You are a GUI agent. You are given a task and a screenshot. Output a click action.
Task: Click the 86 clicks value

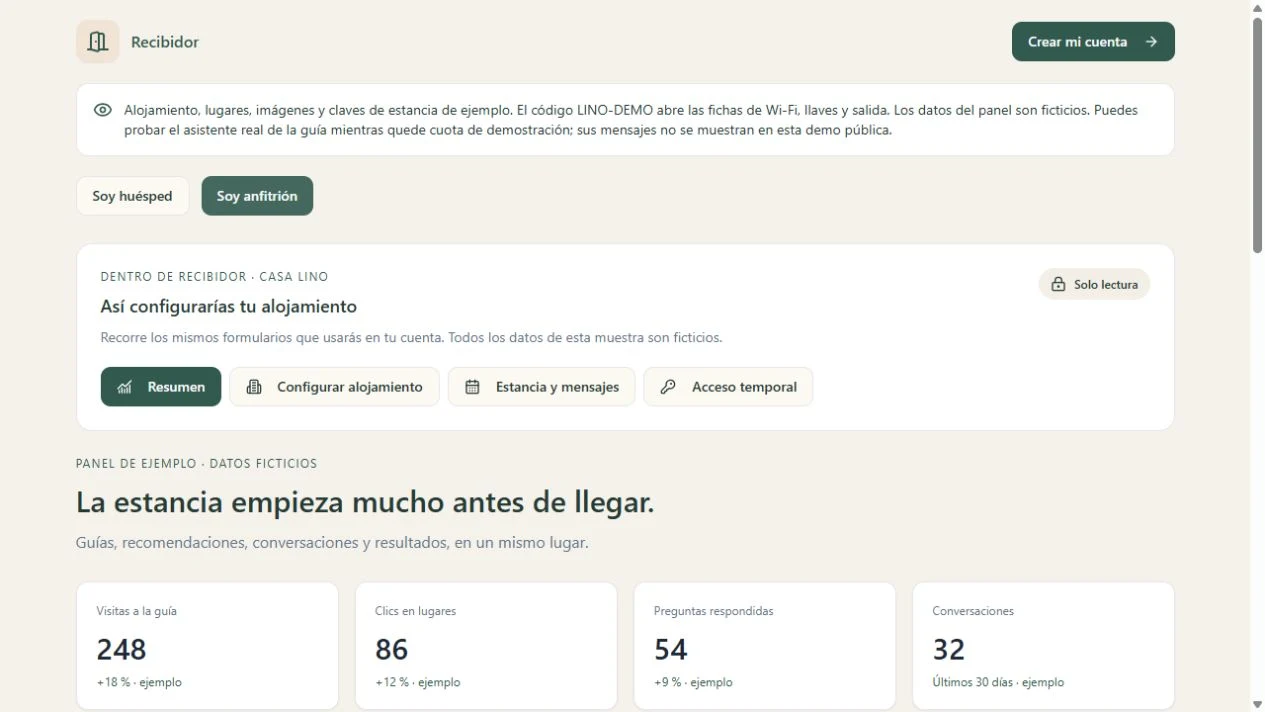392,650
